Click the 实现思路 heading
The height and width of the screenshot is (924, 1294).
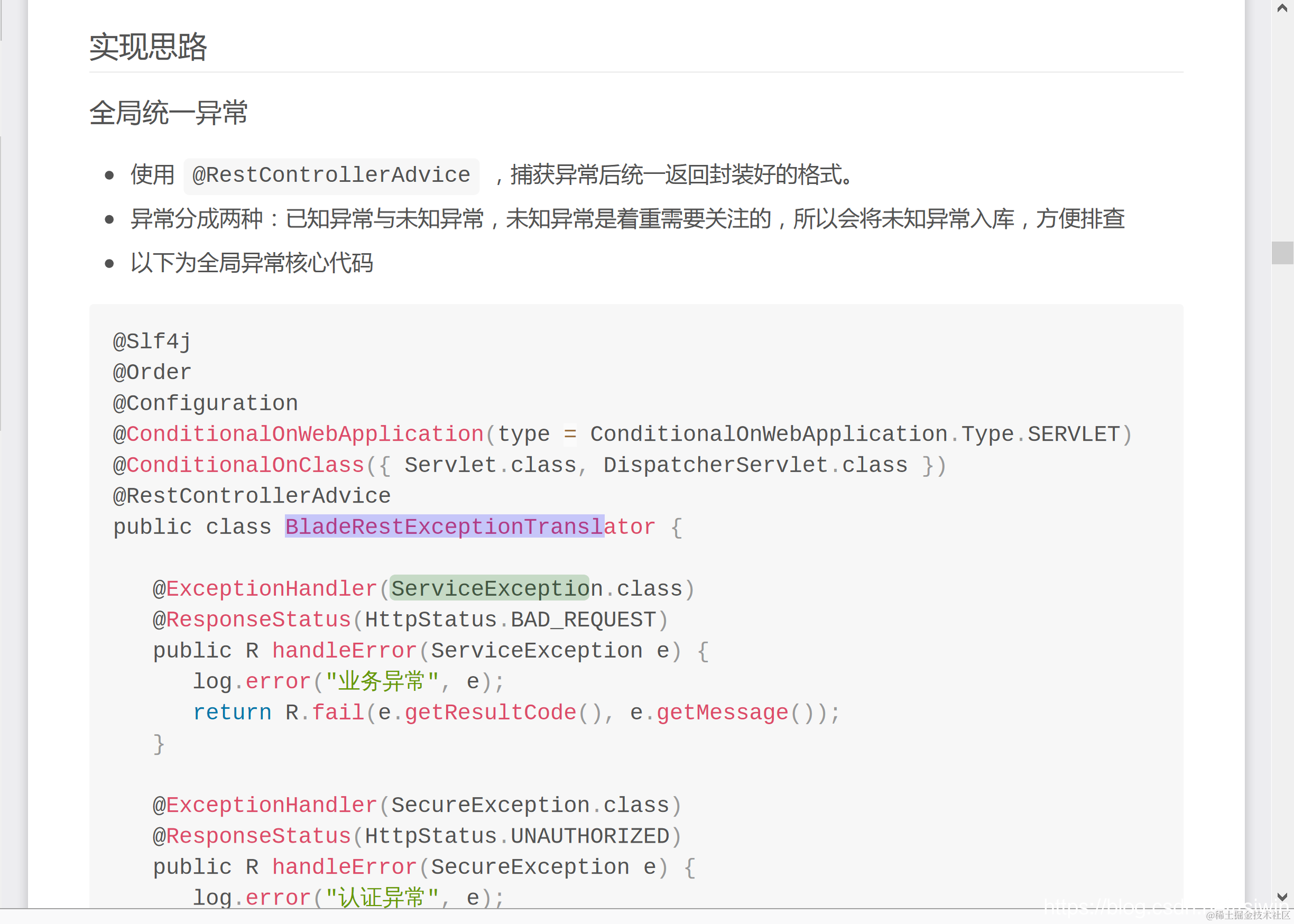click(x=148, y=47)
